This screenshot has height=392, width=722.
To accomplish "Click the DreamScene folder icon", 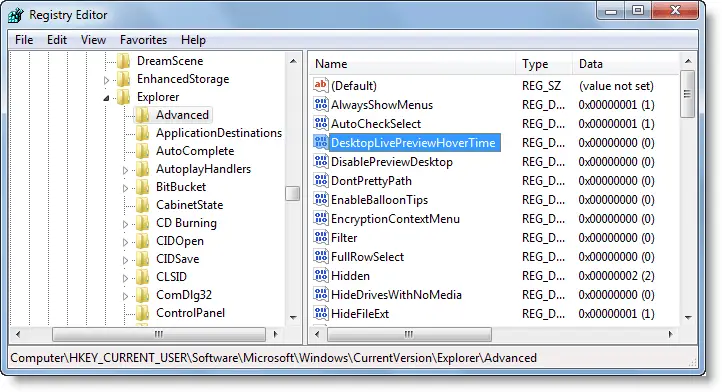I will click(x=123, y=61).
